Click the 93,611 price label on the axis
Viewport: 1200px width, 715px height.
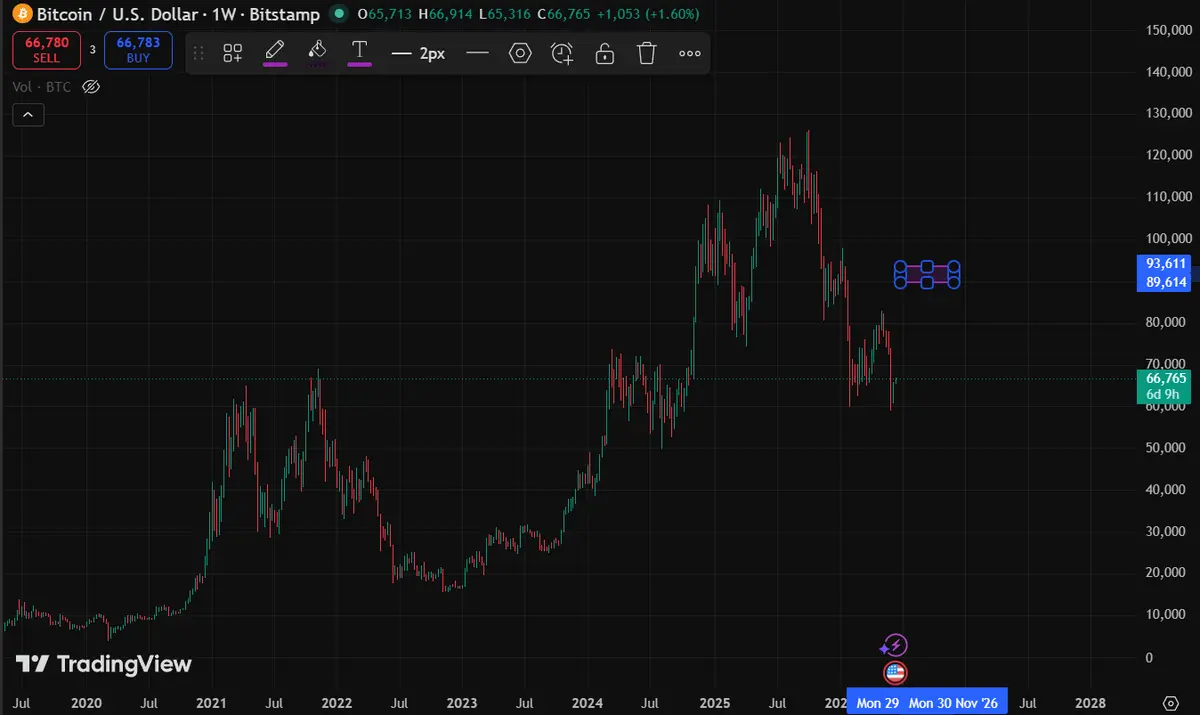click(1166, 263)
